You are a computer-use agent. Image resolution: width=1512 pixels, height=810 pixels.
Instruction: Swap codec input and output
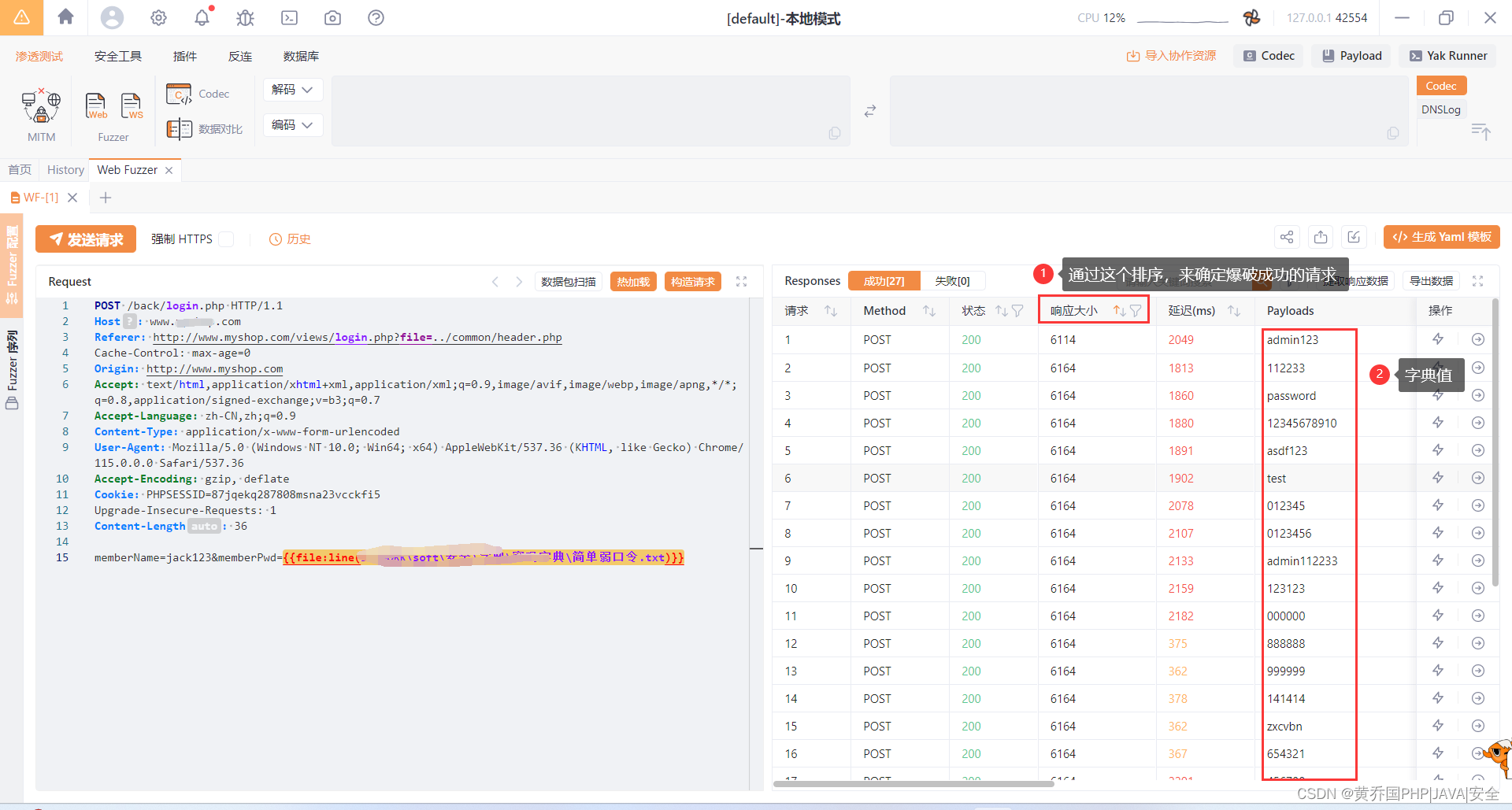[869, 111]
